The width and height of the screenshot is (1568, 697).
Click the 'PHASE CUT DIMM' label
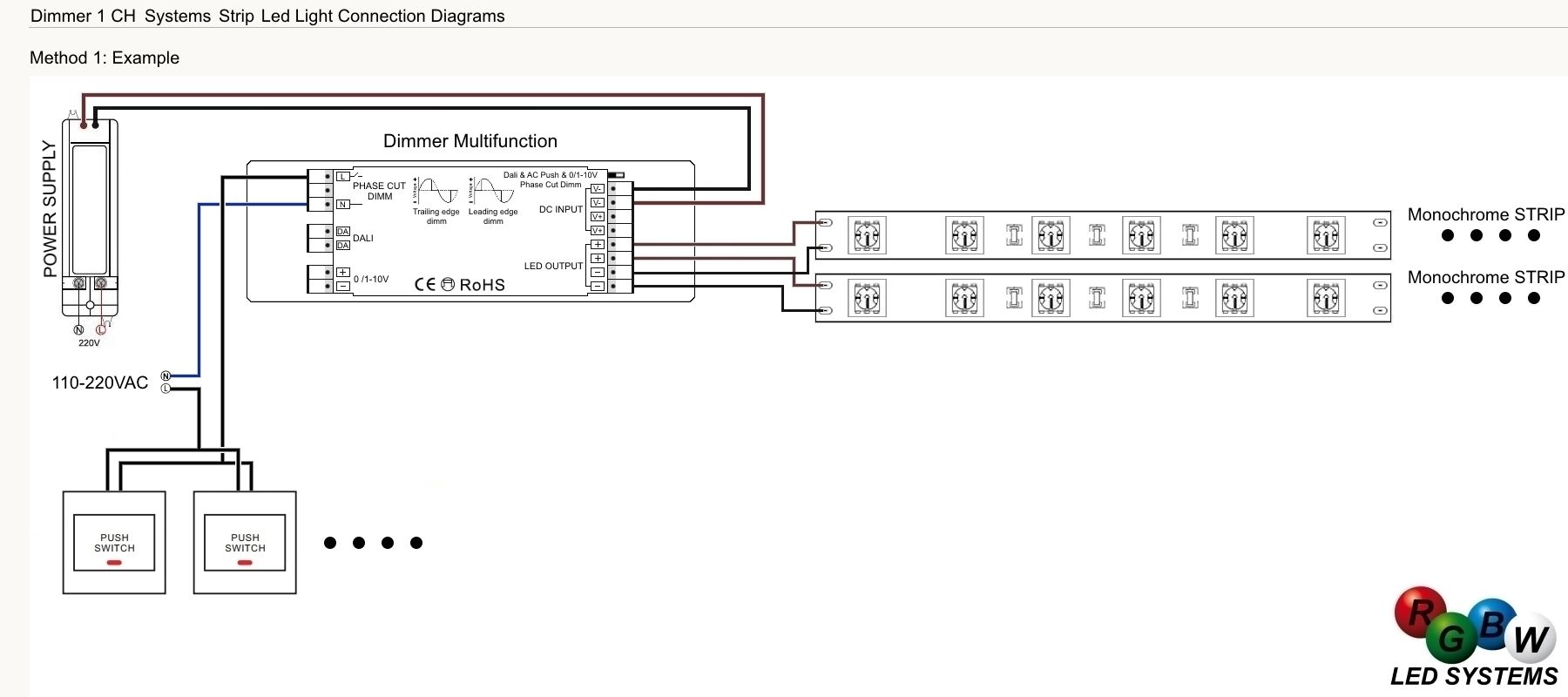(380, 191)
